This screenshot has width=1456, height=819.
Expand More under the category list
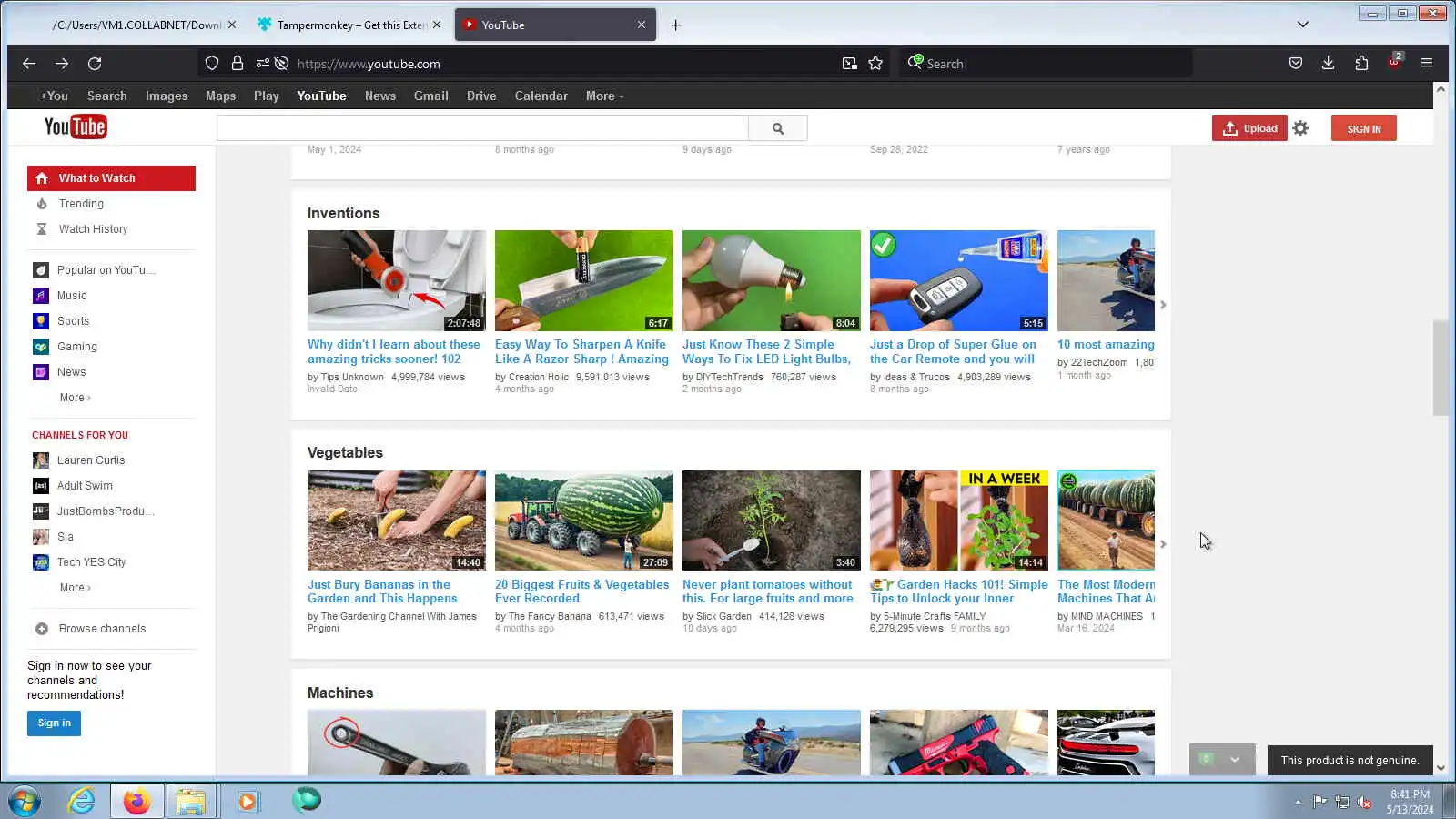click(x=76, y=398)
